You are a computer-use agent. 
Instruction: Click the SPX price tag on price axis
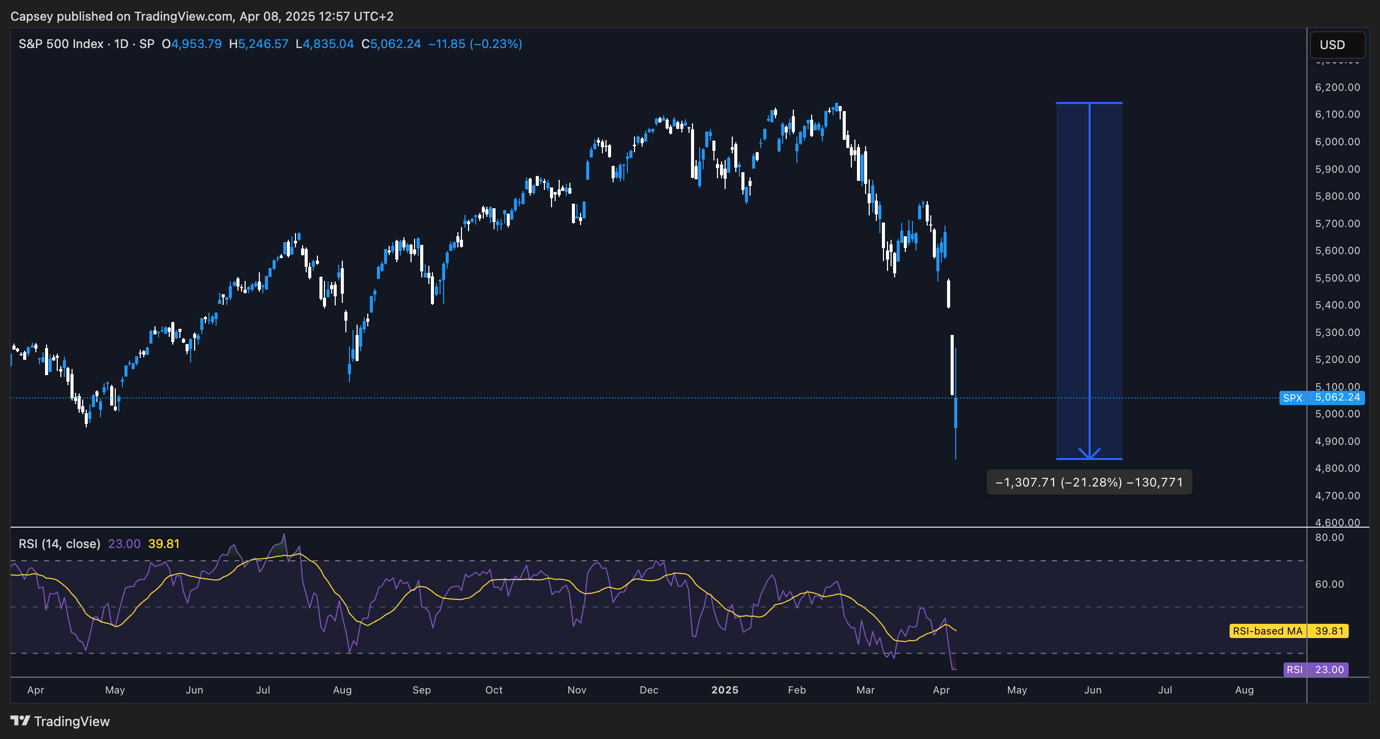coord(1321,398)
